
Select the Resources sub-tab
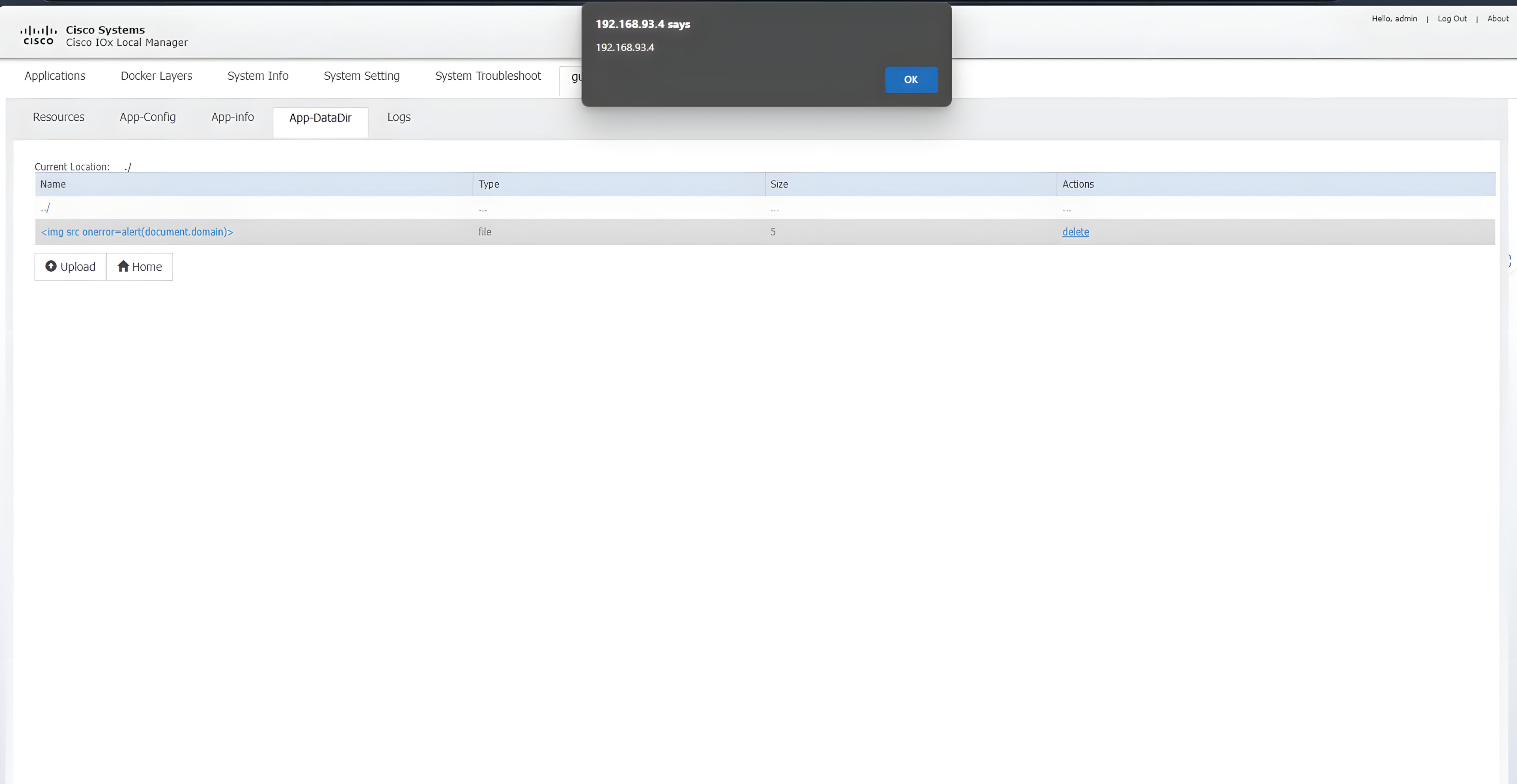58,117
